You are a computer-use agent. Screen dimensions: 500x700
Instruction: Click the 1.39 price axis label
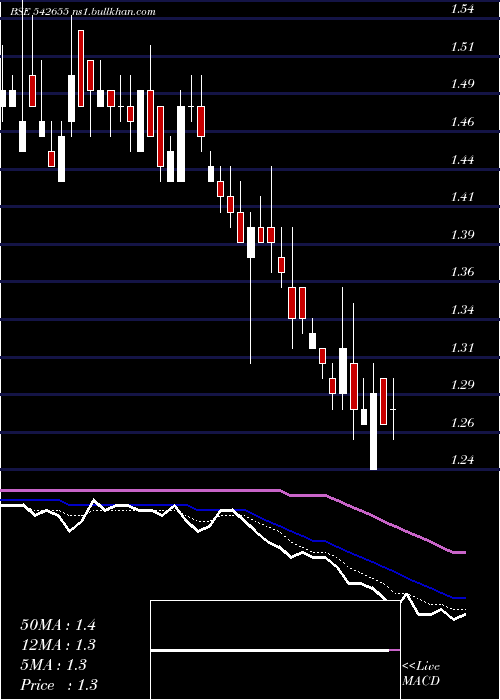[462, 234]
